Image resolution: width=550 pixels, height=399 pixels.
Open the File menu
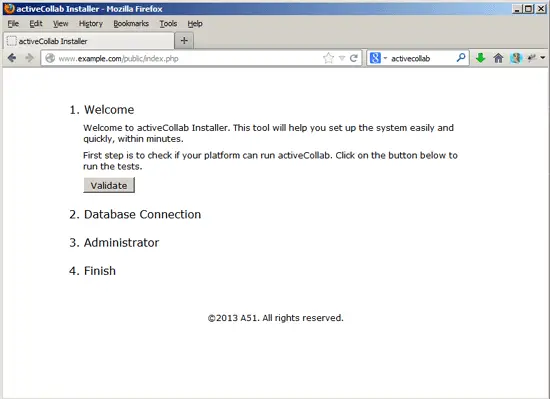(13, 23)
